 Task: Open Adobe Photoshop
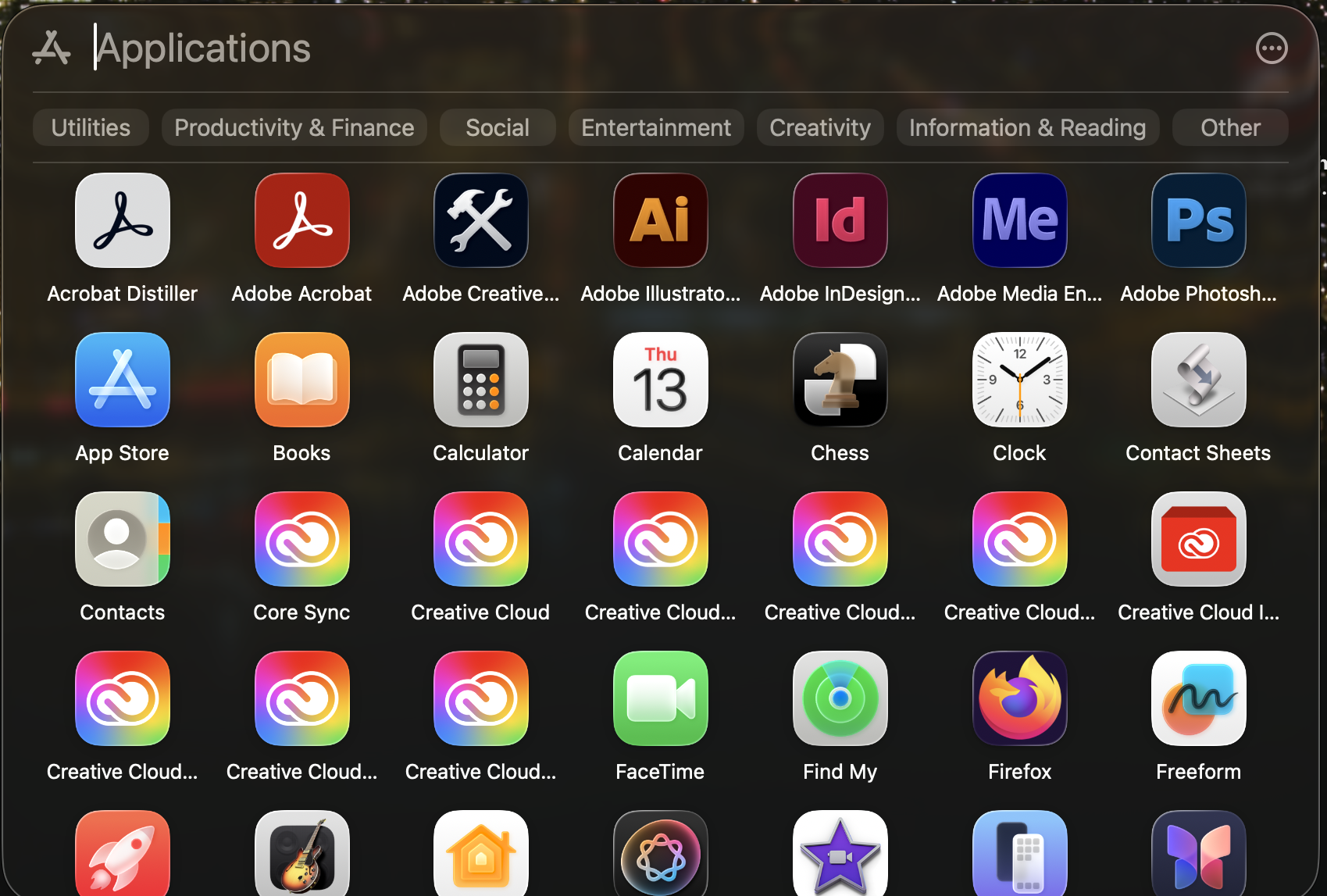point(1199,220)
